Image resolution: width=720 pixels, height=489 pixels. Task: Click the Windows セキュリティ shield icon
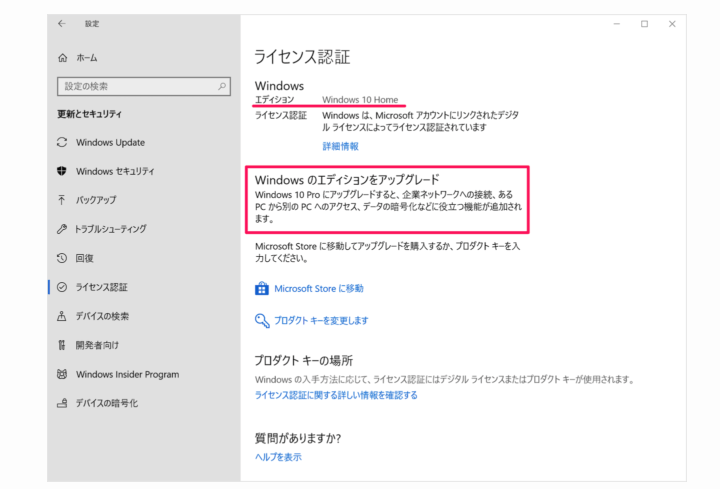[63, 171]
